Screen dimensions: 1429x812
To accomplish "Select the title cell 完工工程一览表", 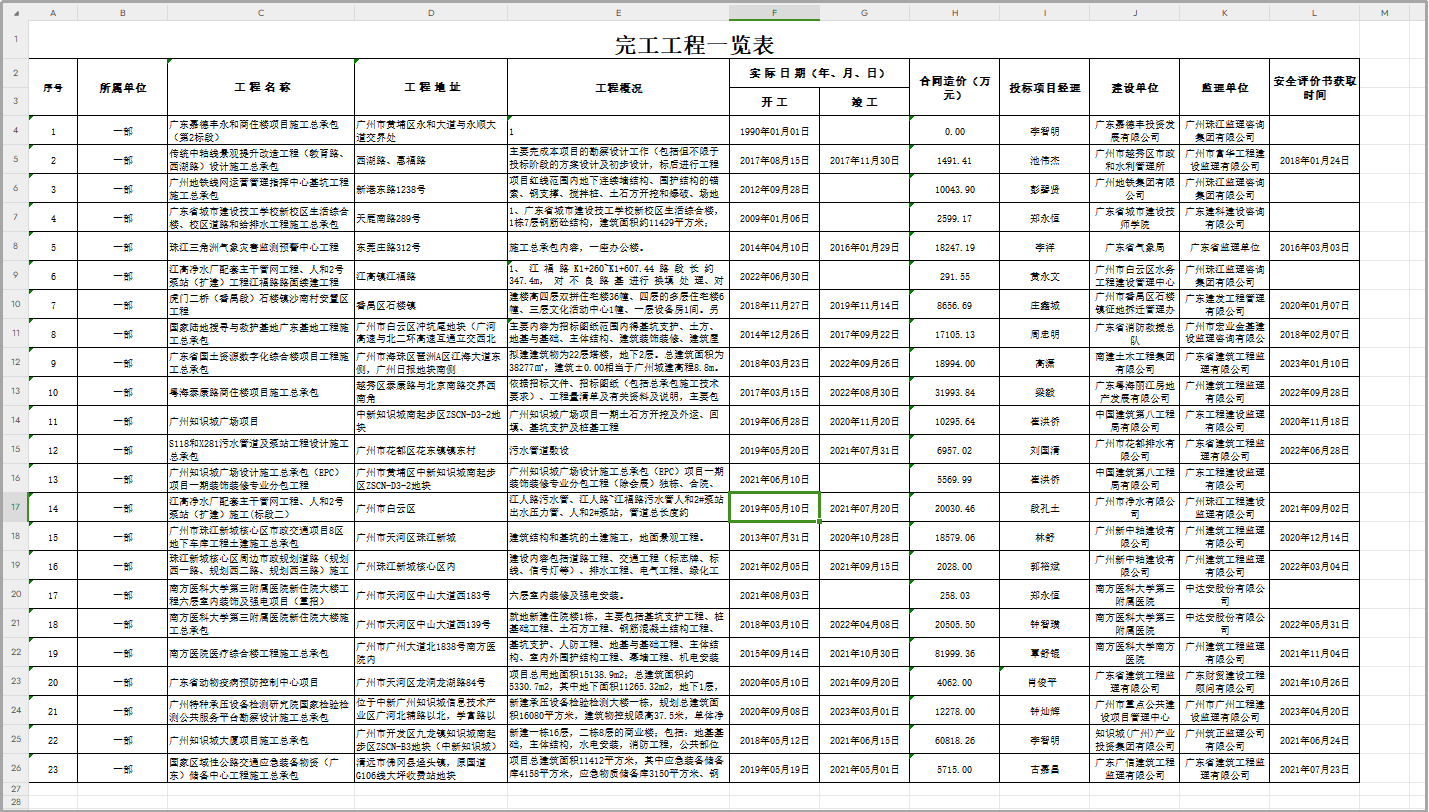I will tap(694, 44).
